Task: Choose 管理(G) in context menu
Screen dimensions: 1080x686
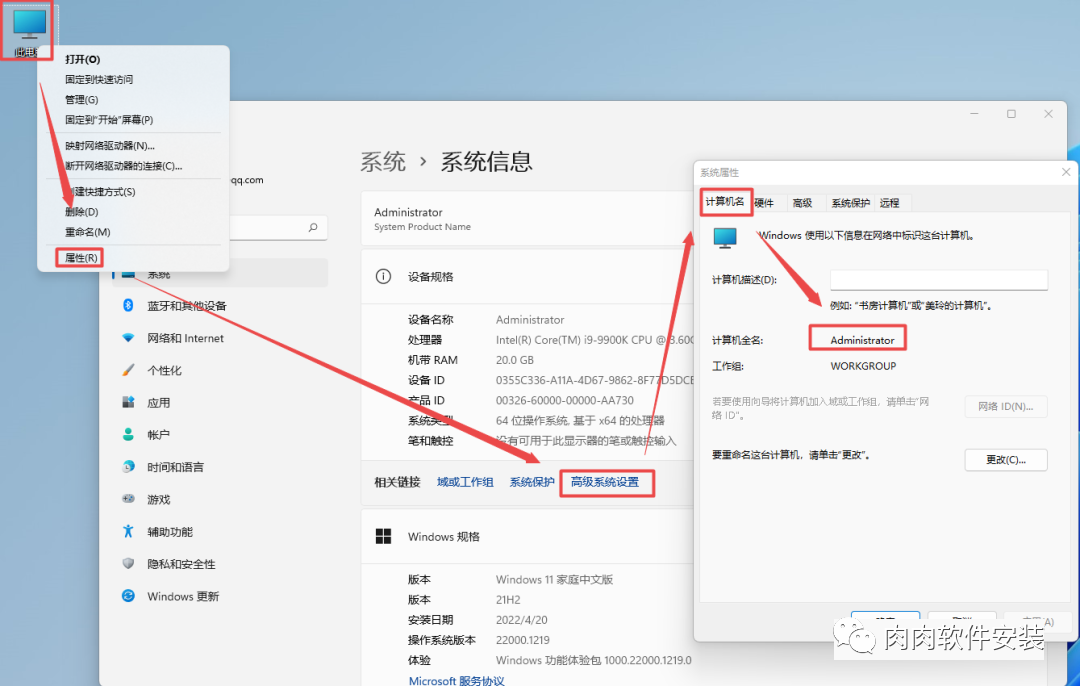Action: [x=82, y=100]
